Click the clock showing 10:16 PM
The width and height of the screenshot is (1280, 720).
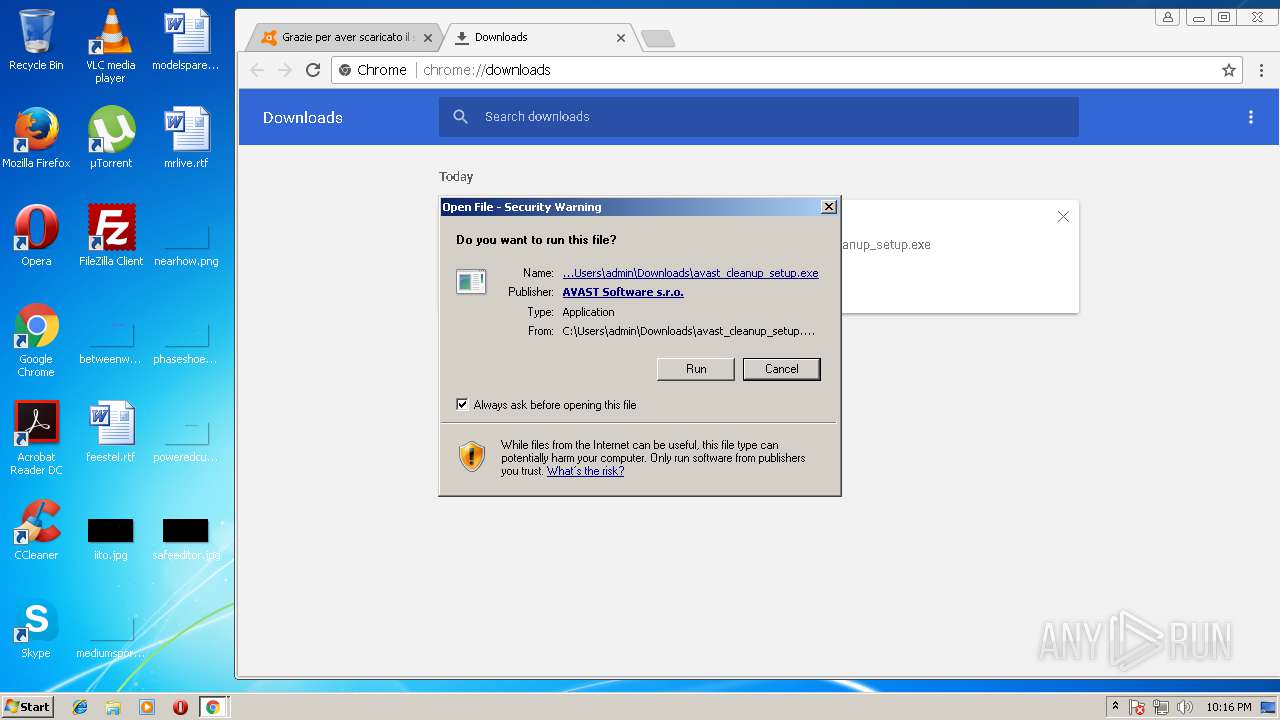coord(1229,707)
